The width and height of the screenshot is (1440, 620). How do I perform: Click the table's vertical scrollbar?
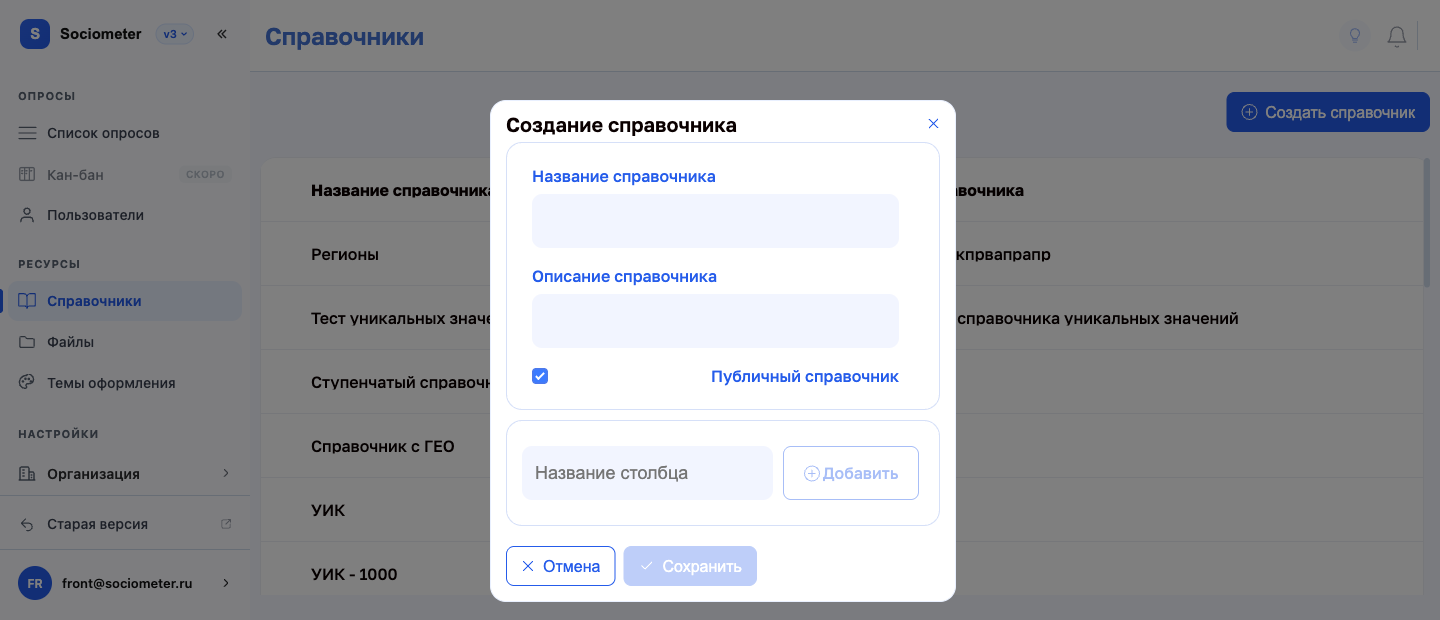click(1427, 222)
